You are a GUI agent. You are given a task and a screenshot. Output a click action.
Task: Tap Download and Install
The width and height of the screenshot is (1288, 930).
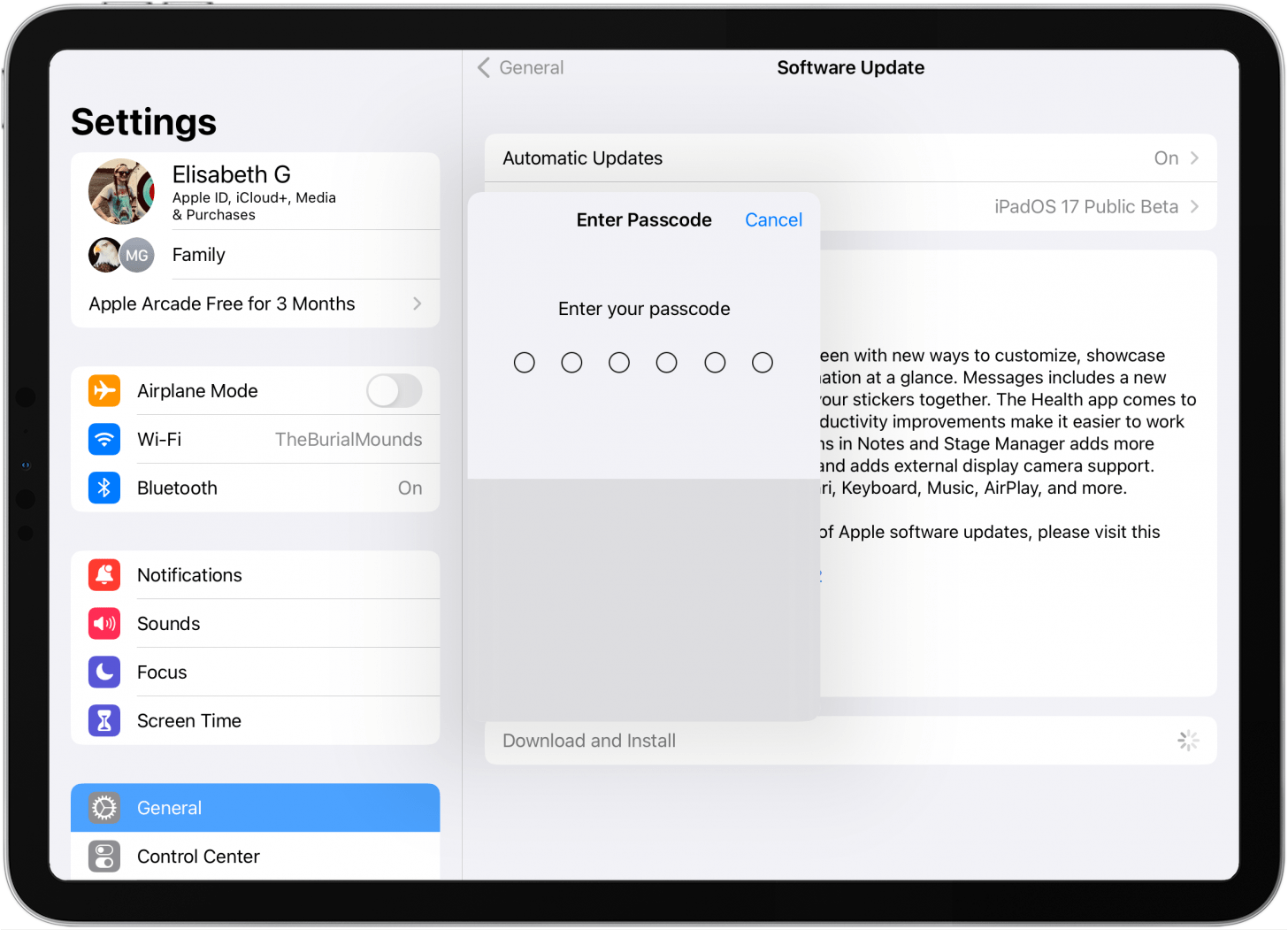[588, 741]
